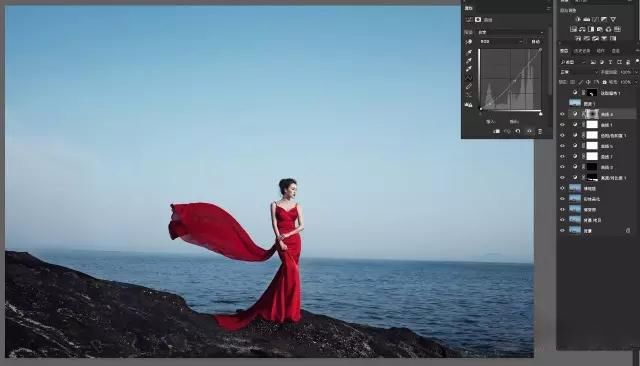Viewport: 640px width, 366px height.
Task: Toggle transparent pixels lock in Layers panel
Action: click(572, 82)
